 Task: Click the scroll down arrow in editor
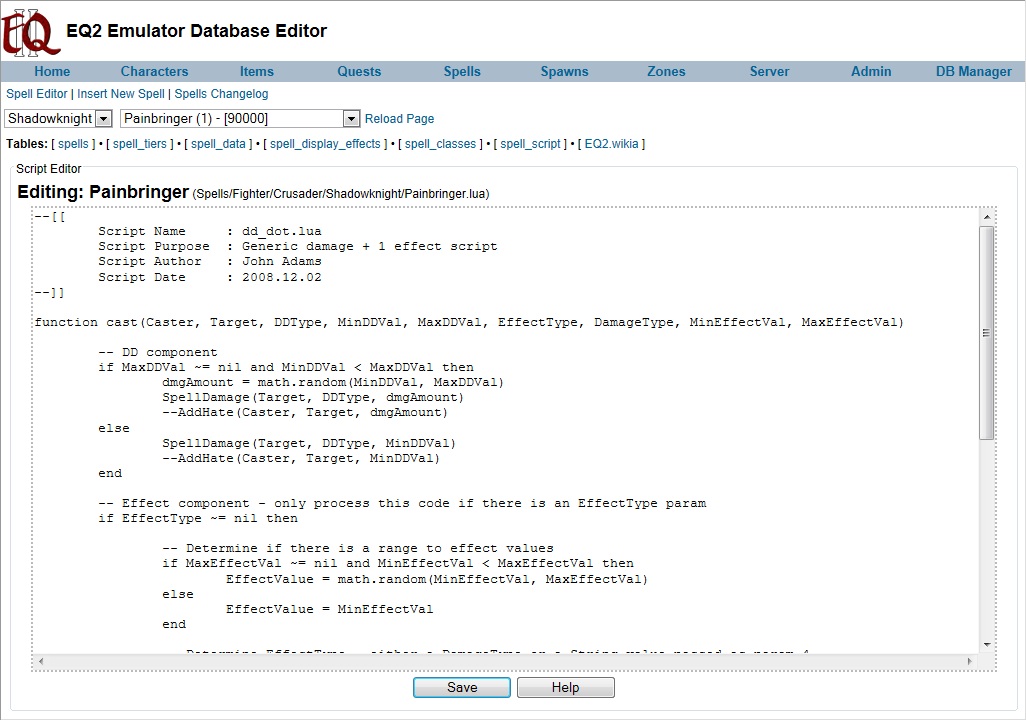[986, 645]
